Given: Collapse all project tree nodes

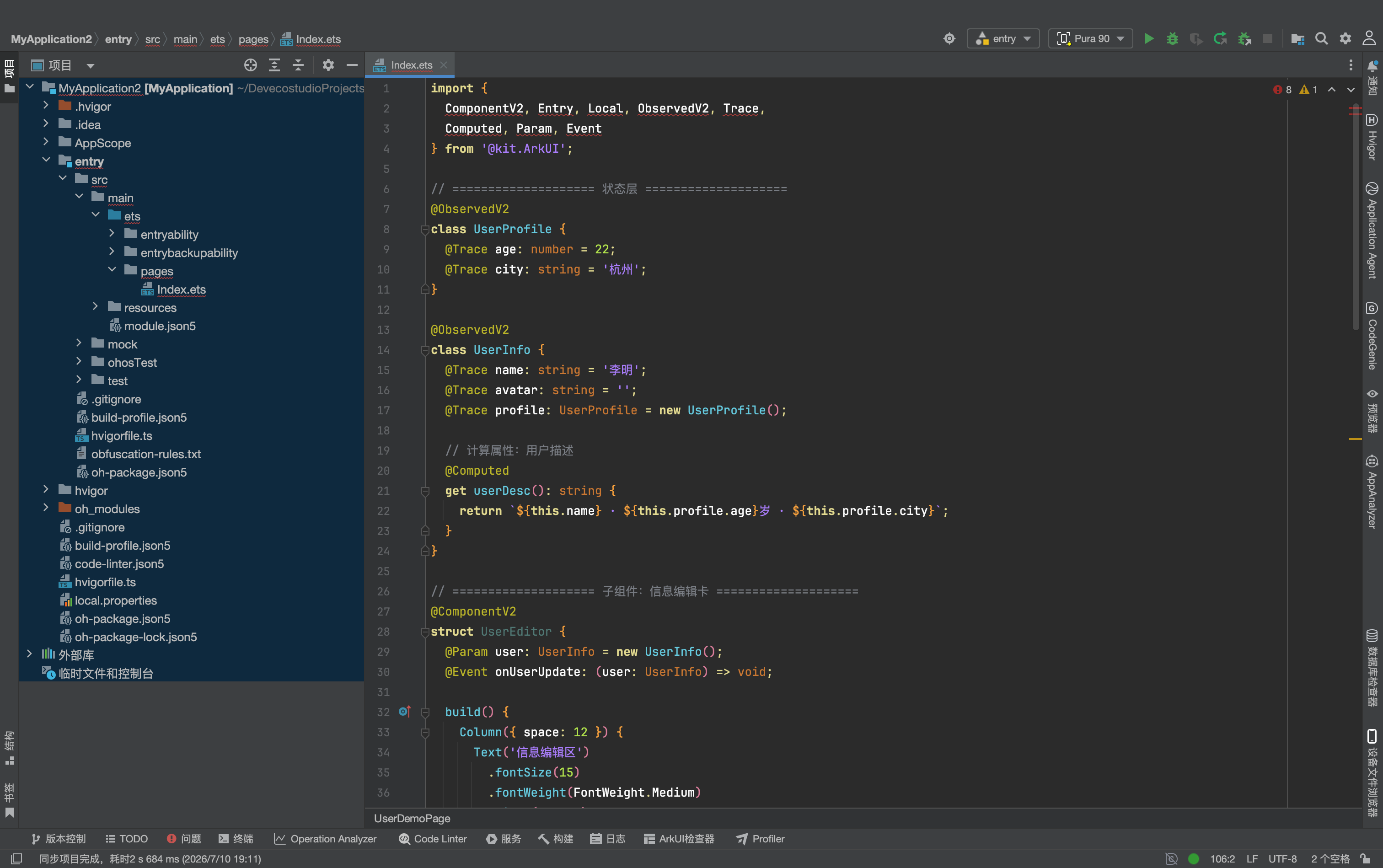Looking at the screenshot, I should pos(298,65).
